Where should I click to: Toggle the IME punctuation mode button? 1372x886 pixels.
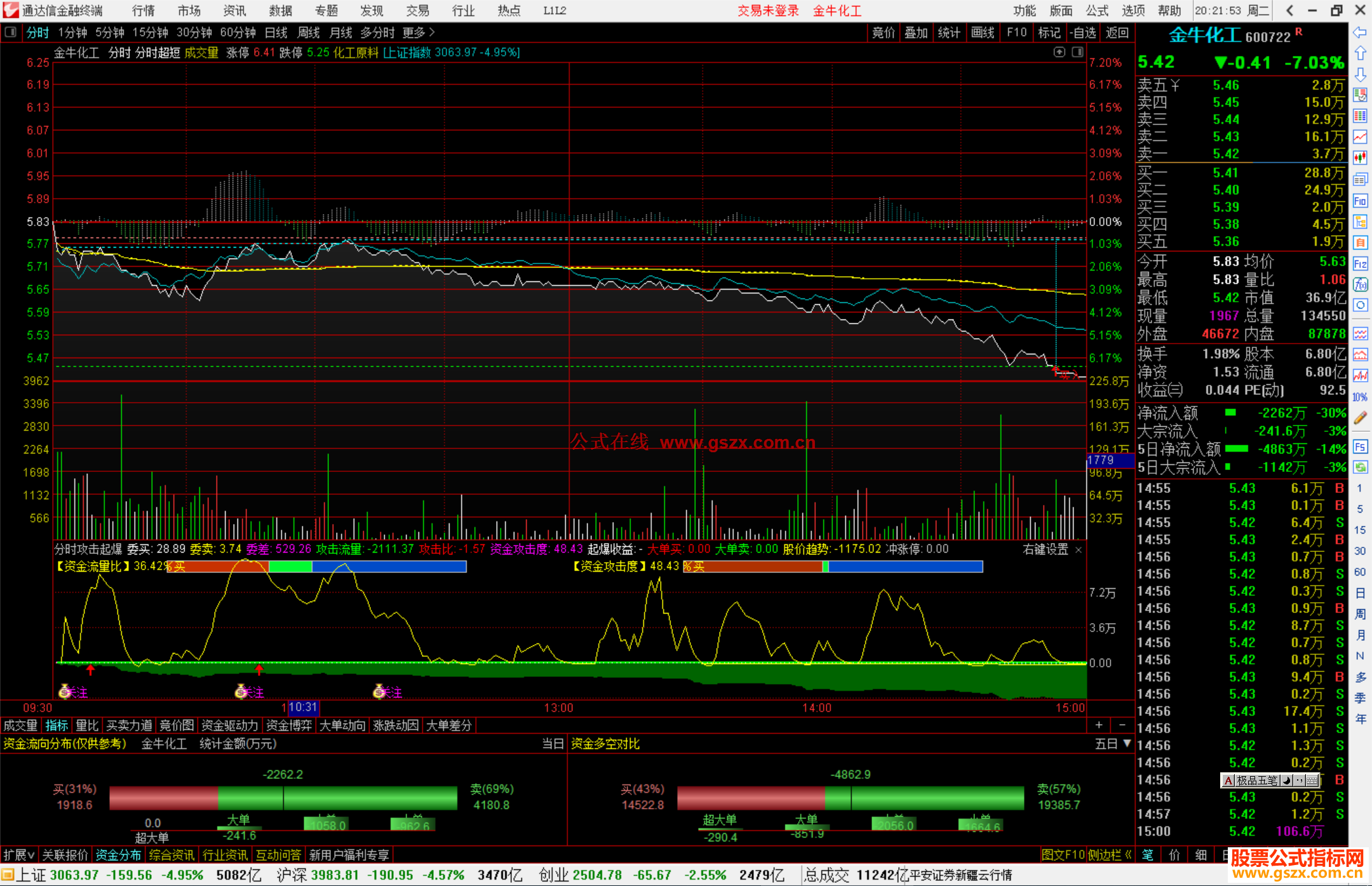(x=1300, y=780)
